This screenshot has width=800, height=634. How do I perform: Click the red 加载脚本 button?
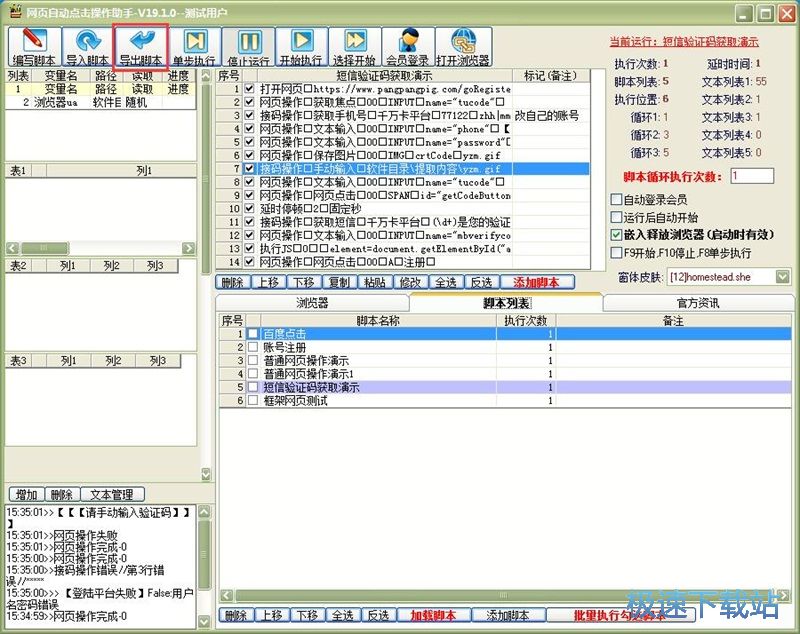coord(433,615)
